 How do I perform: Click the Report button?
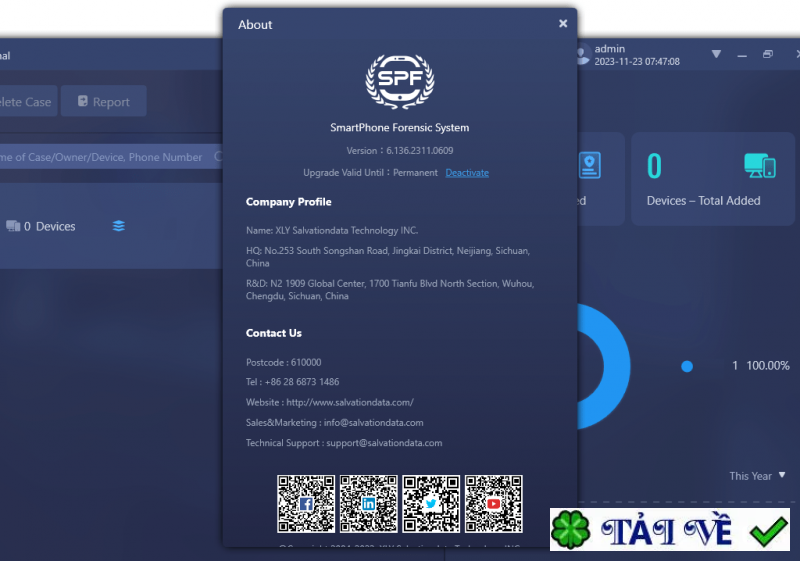pos(103,102)
